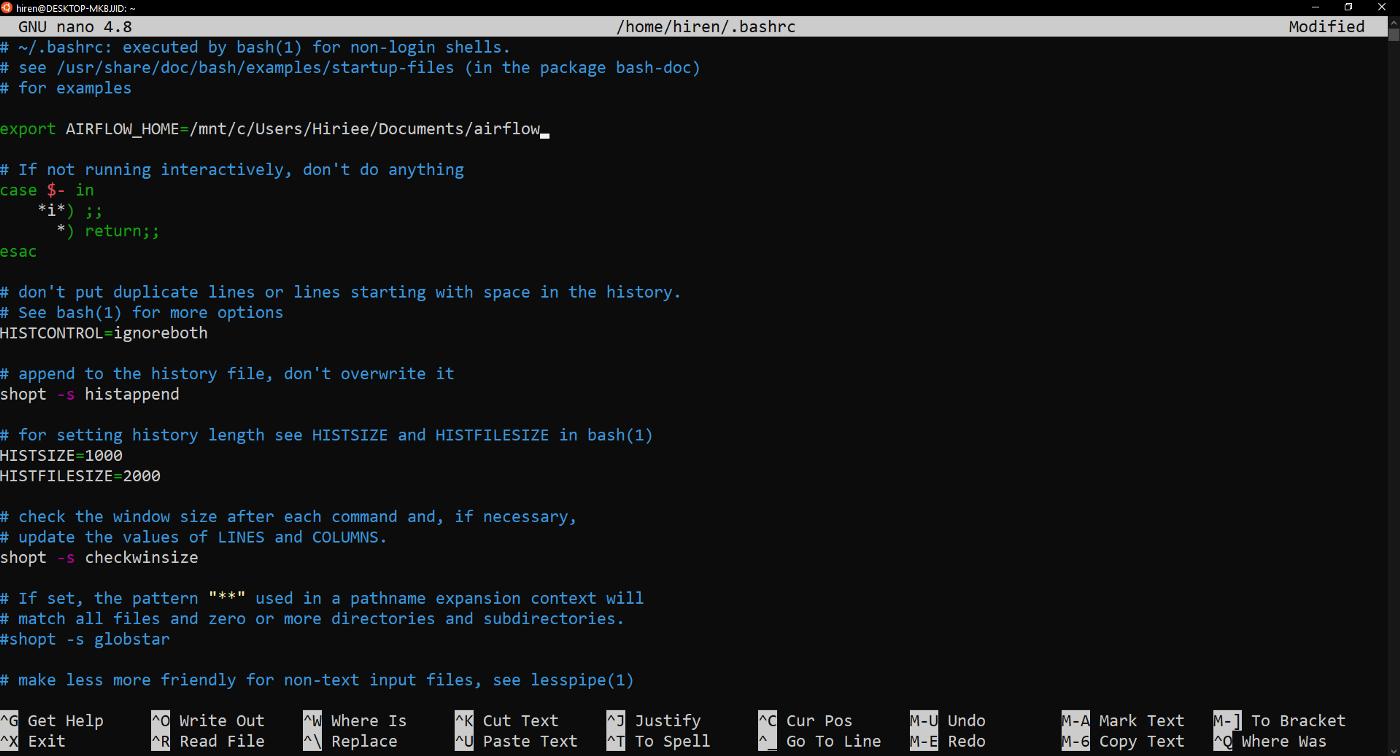The width and height of the screenshot is (1400, 756).
Task: Click the M-U Undo shortcut
Action: [948, 720]
